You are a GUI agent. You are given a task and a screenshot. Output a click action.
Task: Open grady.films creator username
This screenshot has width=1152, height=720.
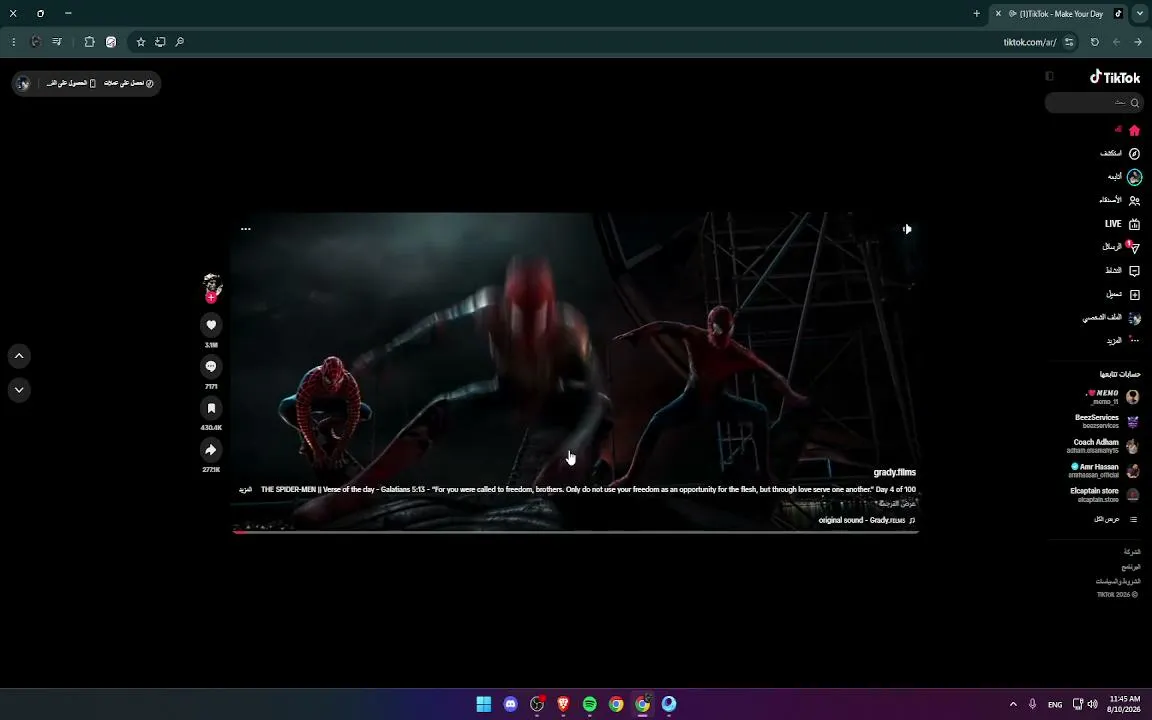[894, 472]
